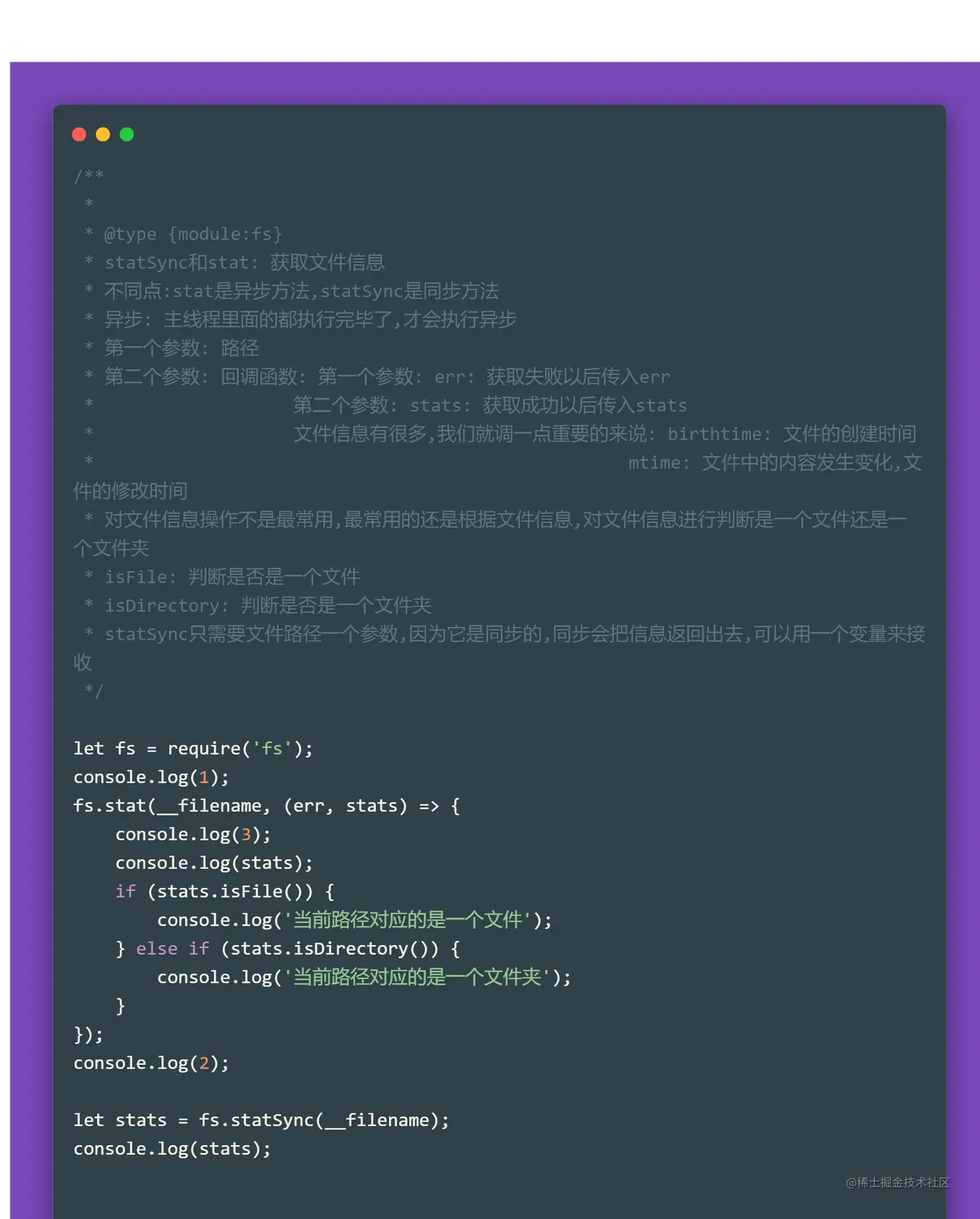Image resolution: width=980 pixels, height=1219 pixels.
Task: Click the final console.log(stats) line
Action: point(172,1148)
